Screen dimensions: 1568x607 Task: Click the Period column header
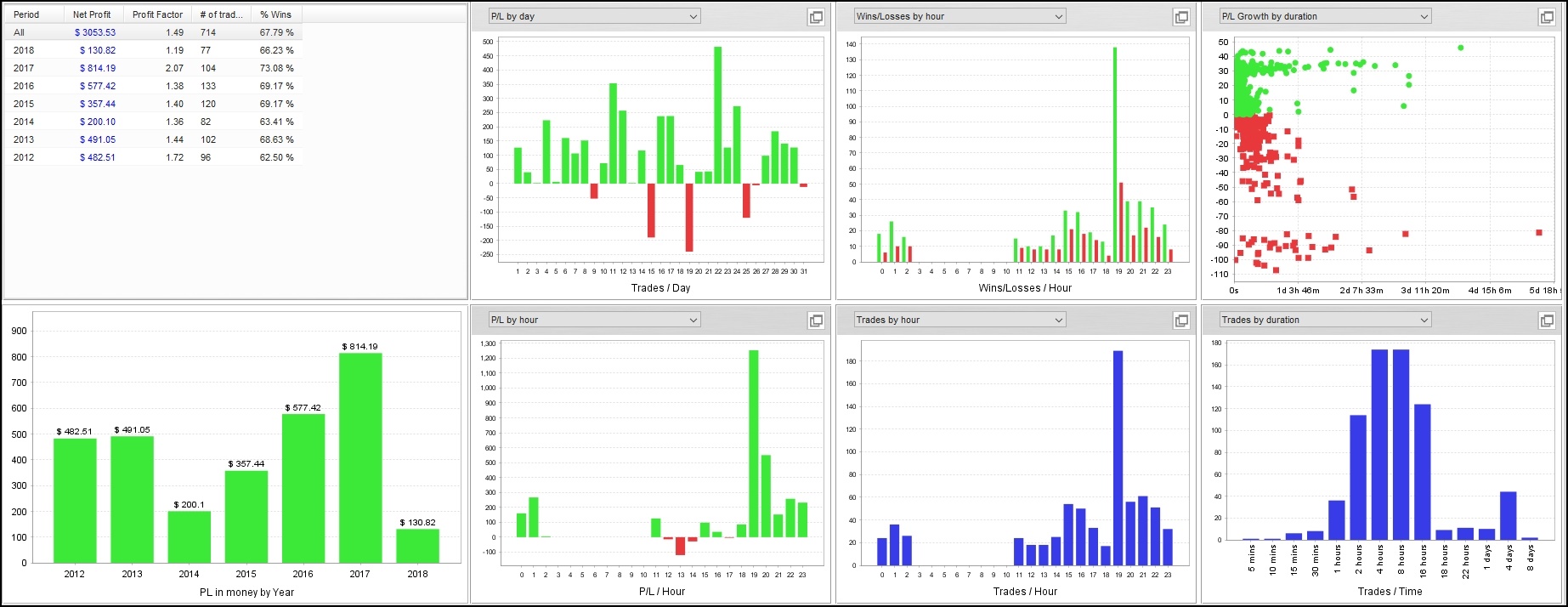[26, 14]
